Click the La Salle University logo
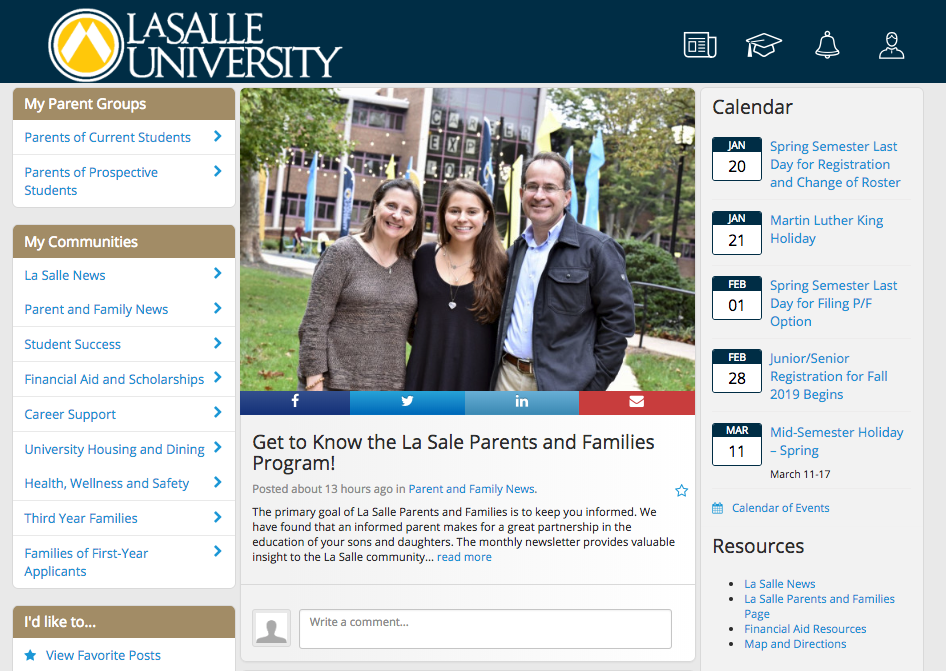This screenshot has width=946, height=671. point(195,45)
